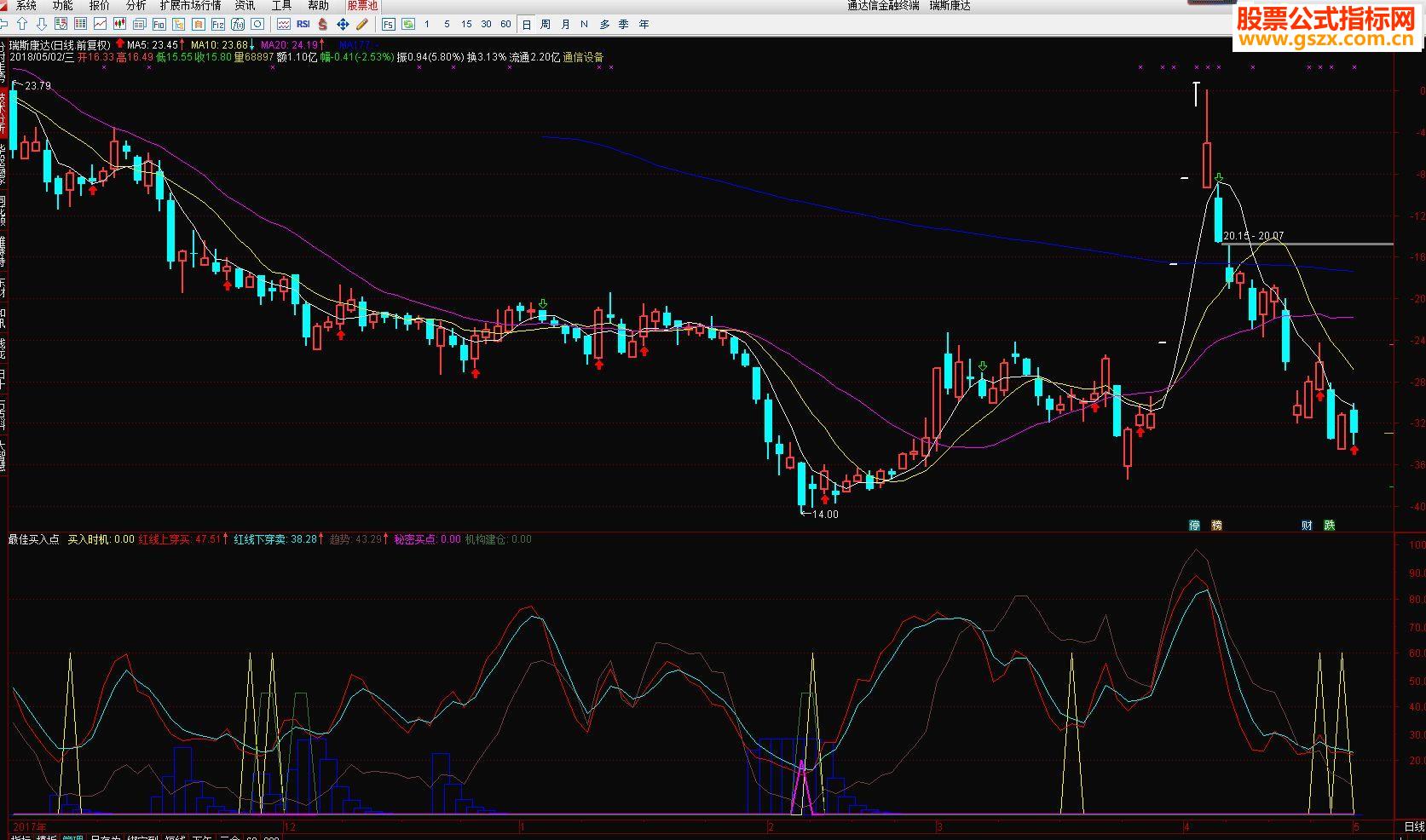Open the 扩展市场行情 menu
The width and height of the screenshot is (1426, 840).
click(x=190, y=6)
